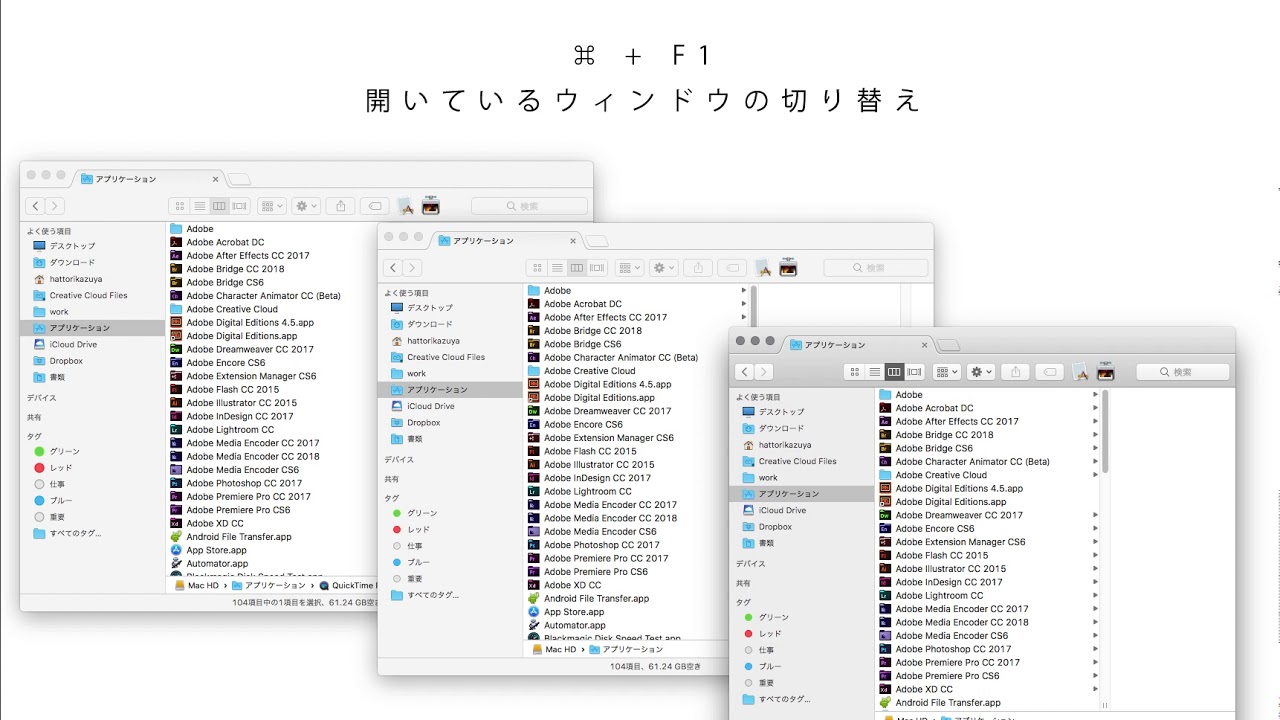The image size is (1280, 720).
Task: Click the Dreamweaver CC 2017 icon in rightmost window
Action: click(885, 515)
